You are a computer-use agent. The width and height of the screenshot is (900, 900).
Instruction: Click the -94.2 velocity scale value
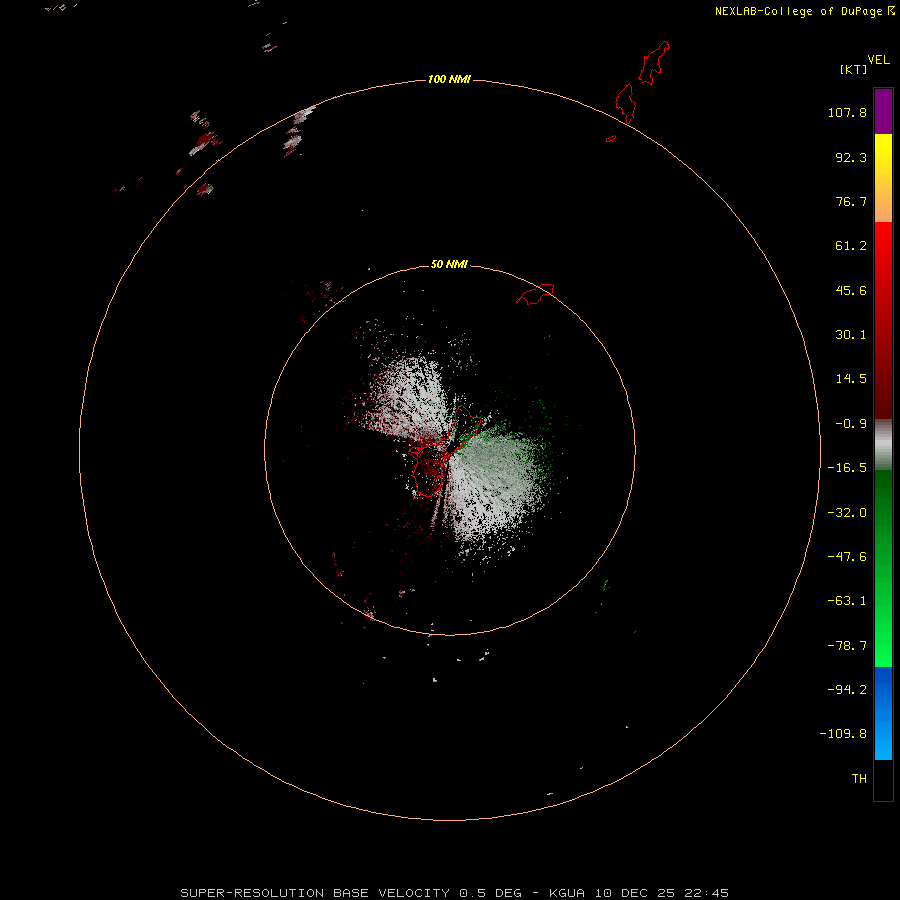pyautogui.click(x=847, y=689)
